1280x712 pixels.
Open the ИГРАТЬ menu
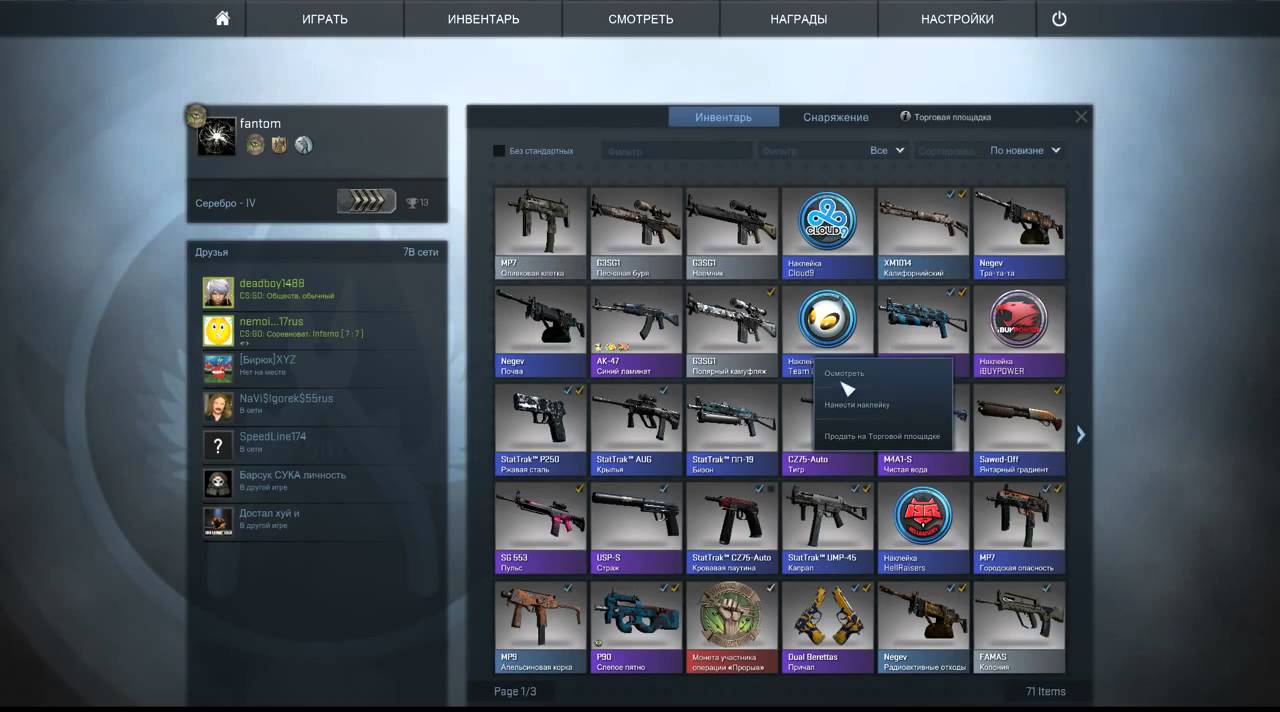[325, 19]
